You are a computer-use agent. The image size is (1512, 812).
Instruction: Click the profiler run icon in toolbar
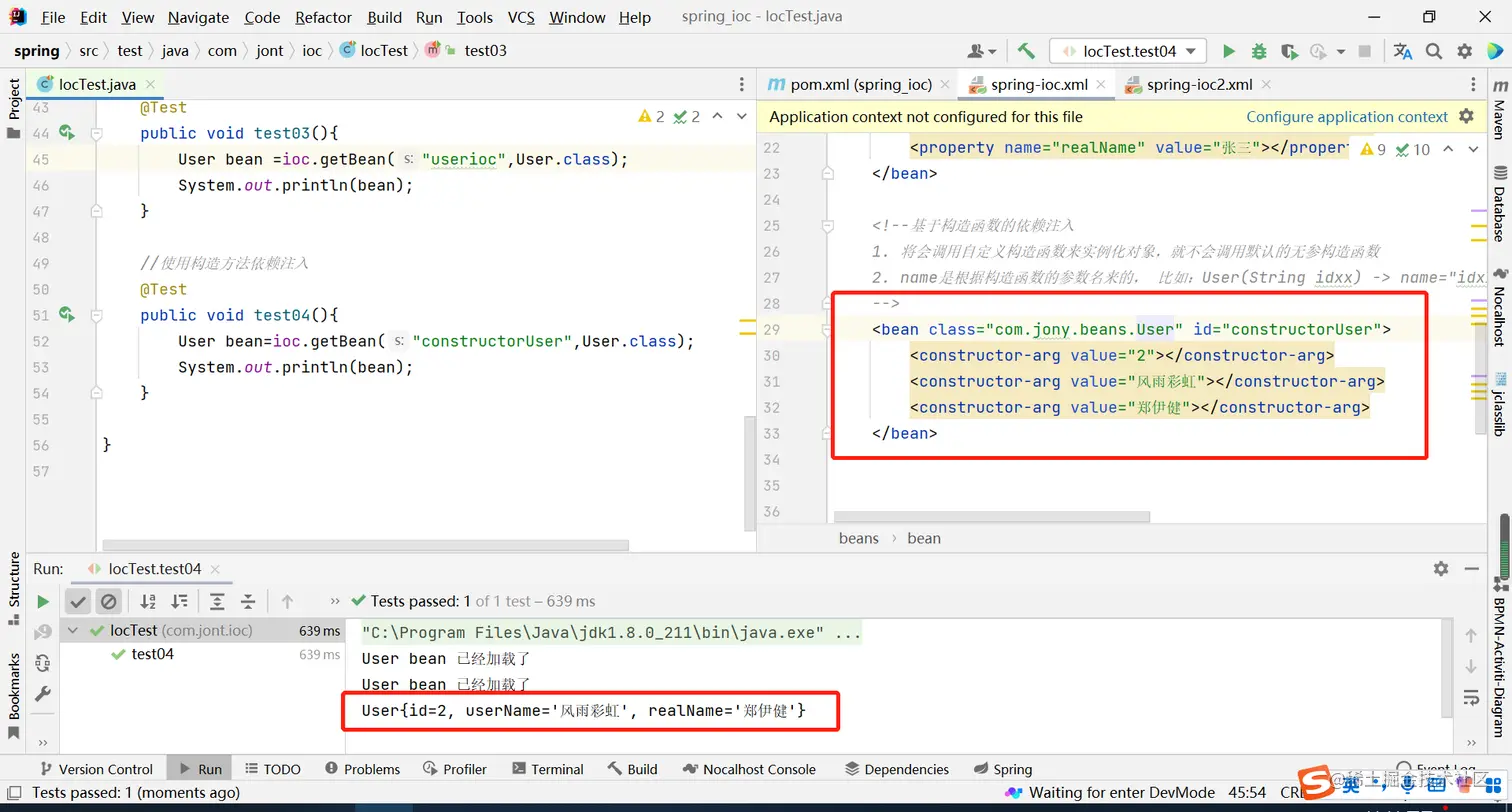click(x=1319, y=51)
